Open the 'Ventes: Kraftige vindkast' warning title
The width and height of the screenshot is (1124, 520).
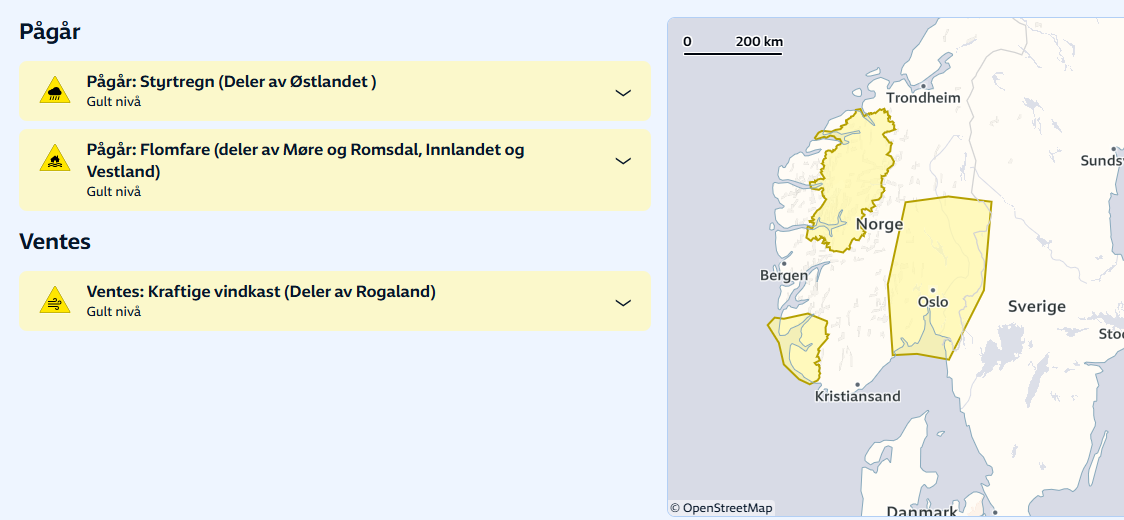point(261,292)
